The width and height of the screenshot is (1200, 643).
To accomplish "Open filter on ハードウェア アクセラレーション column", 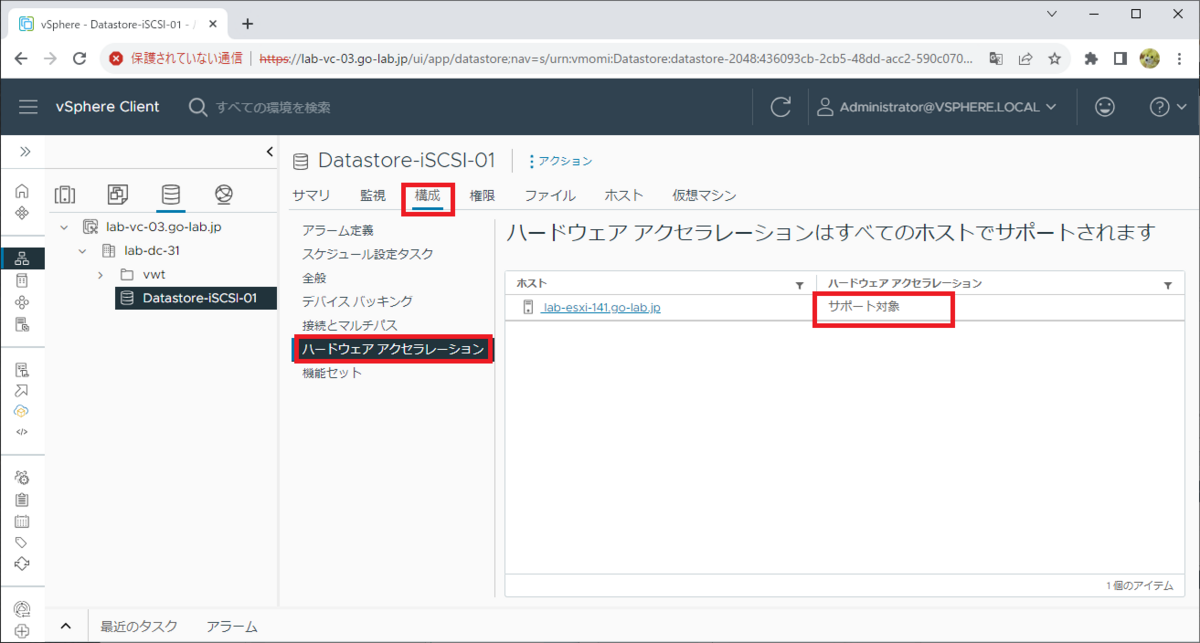I will coord(1166,284).
